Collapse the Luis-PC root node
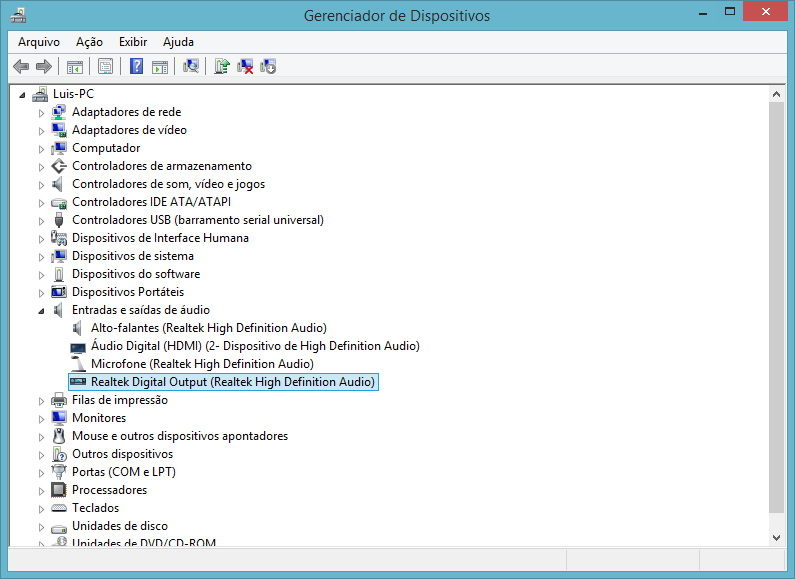 [22, 95]
